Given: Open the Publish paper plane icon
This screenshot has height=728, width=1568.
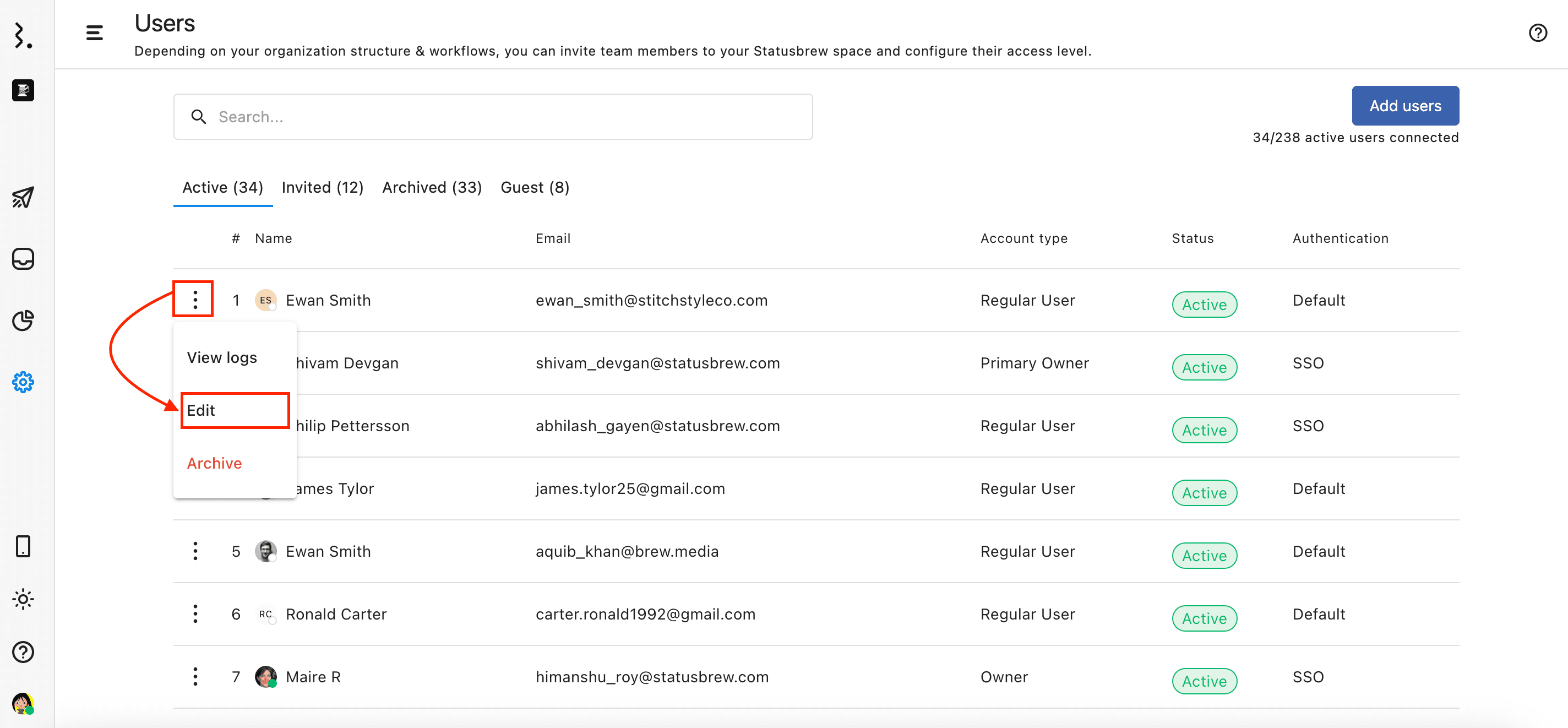Looking at the screenshot, I should coord(23,197).
